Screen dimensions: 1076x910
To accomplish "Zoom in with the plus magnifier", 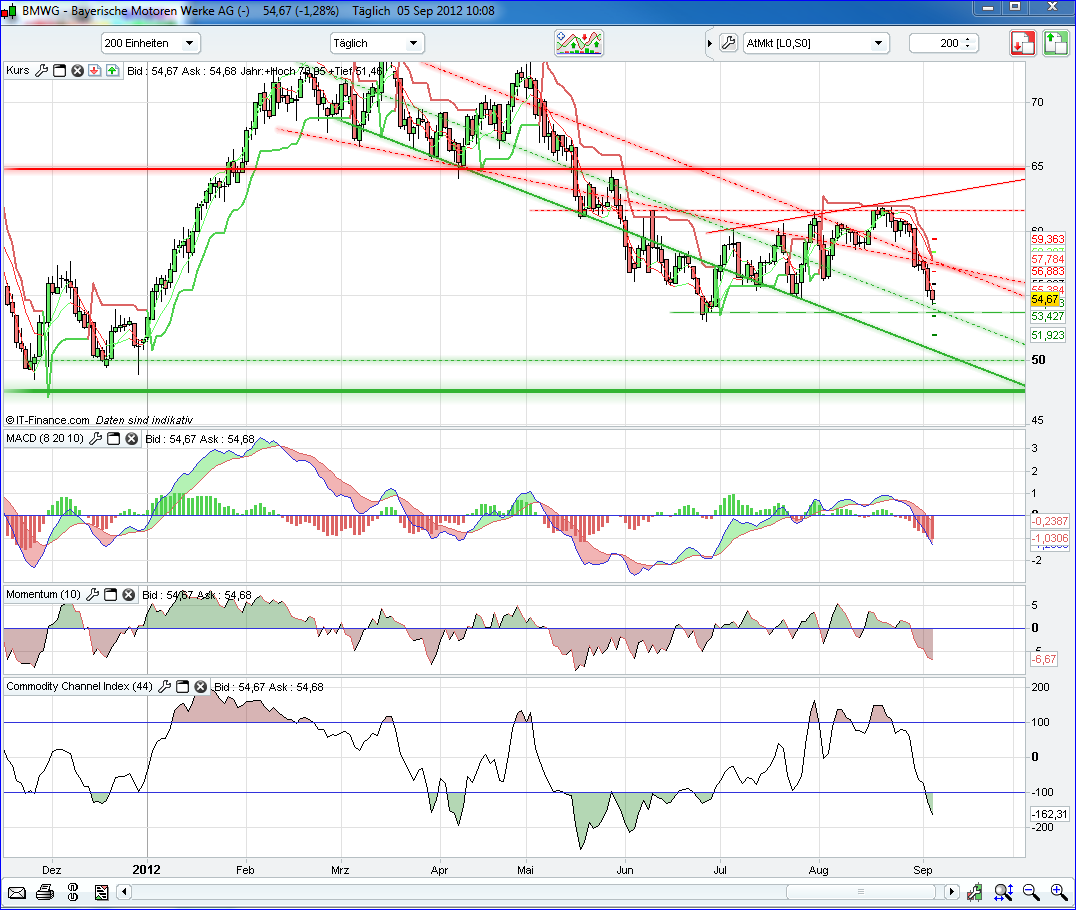I will tap(1058, 892).
